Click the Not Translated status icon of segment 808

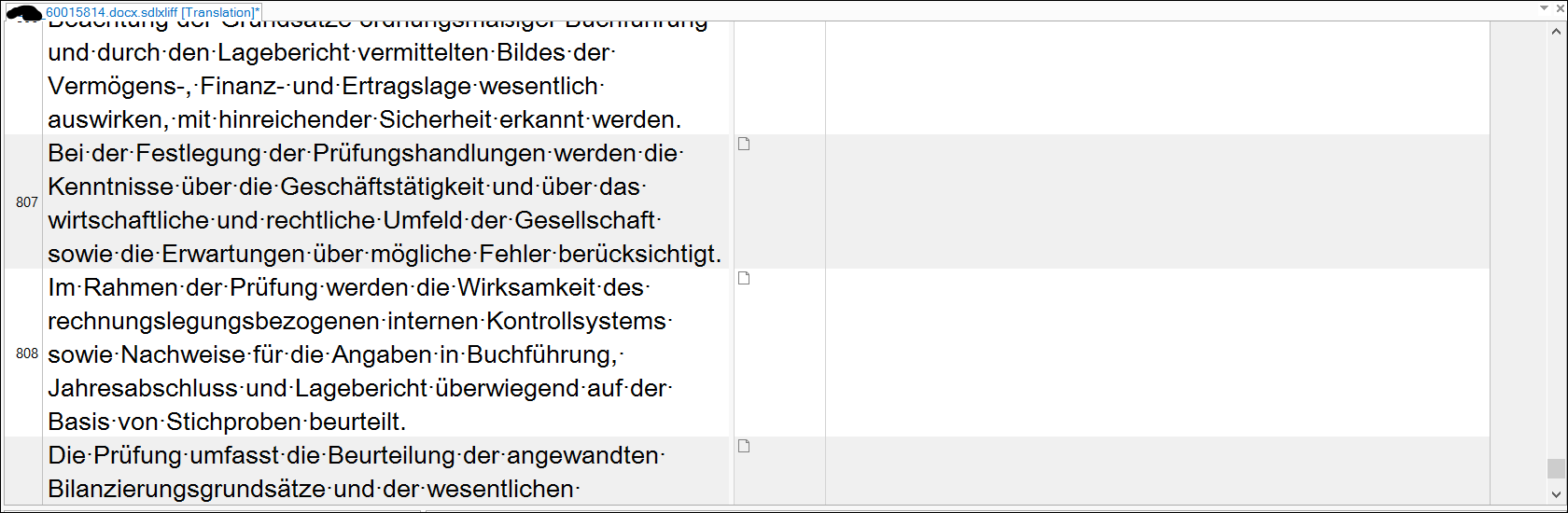tap(744, 278)
